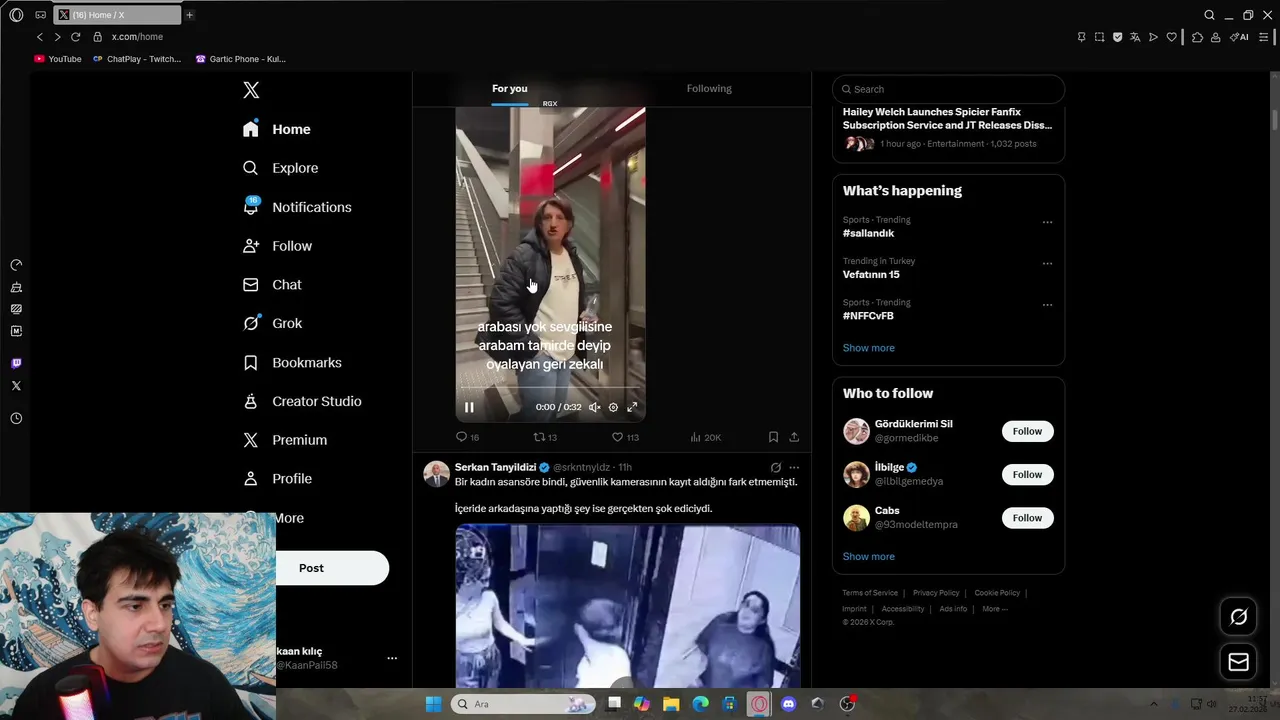
Task: Open the browser translate icon
Action: (x=1135, y=37)
